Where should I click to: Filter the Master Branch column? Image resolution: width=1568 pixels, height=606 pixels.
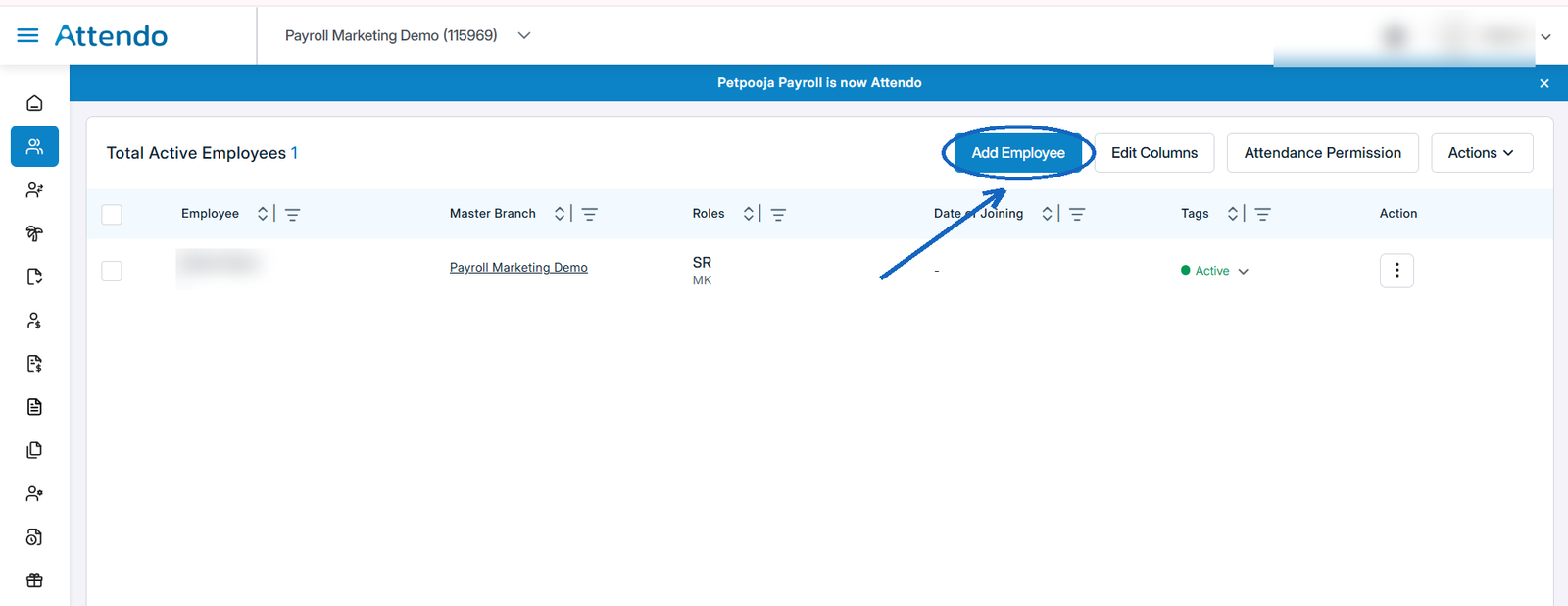[589, 214]
